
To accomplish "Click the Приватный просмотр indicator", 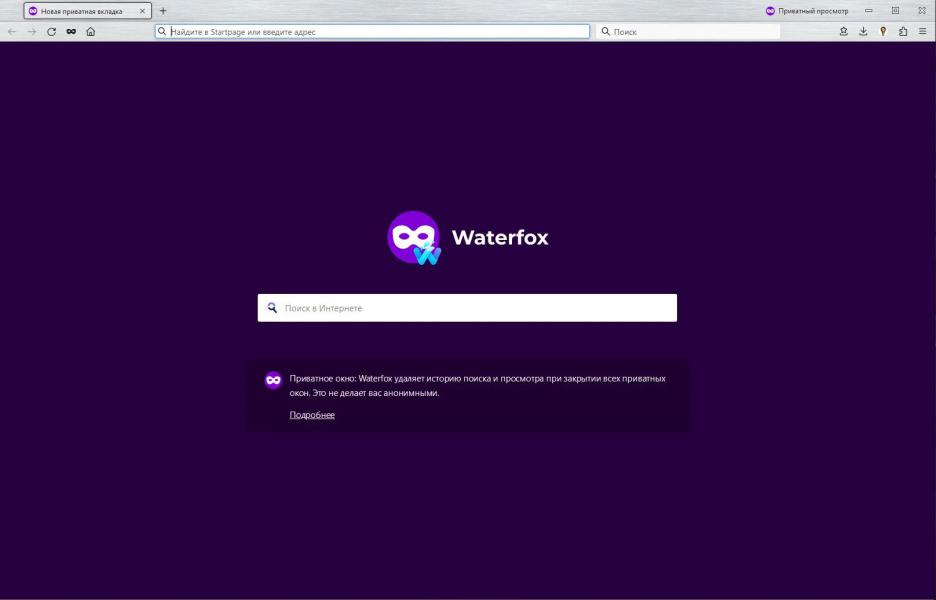I will tap(806, 11).
